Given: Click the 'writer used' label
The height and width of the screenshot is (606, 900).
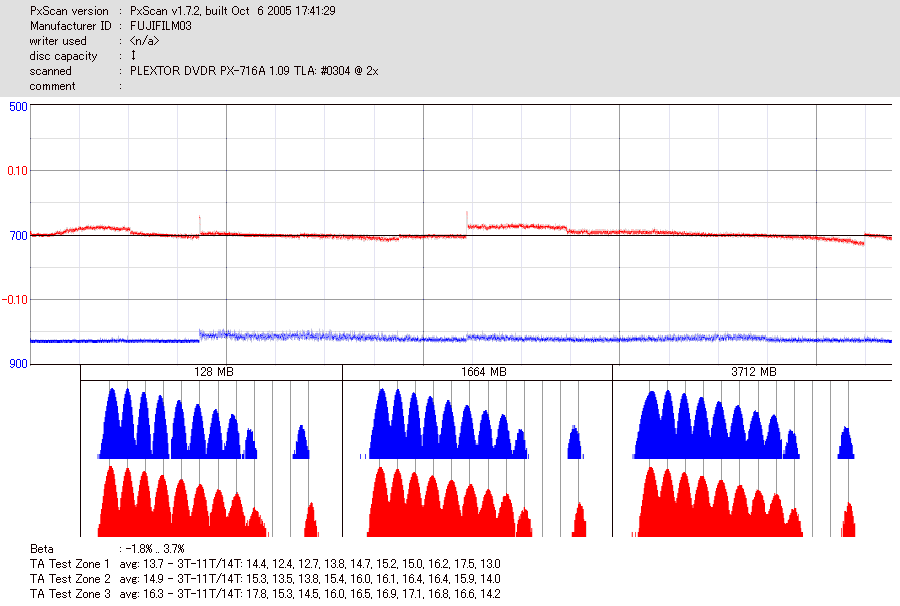Looking at the screenshot, I should (x=58, y=41).
